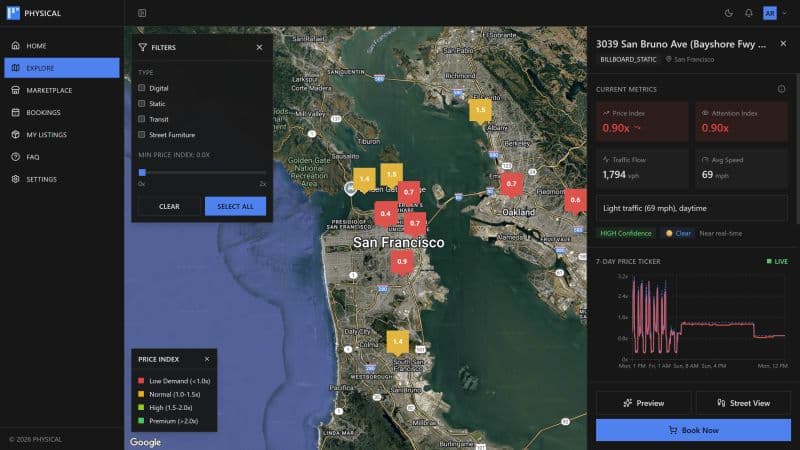The image size is (800, 450).
Task: Enable the Digital type checkbox
Action: pyautogui.click(x=142, y=88)
